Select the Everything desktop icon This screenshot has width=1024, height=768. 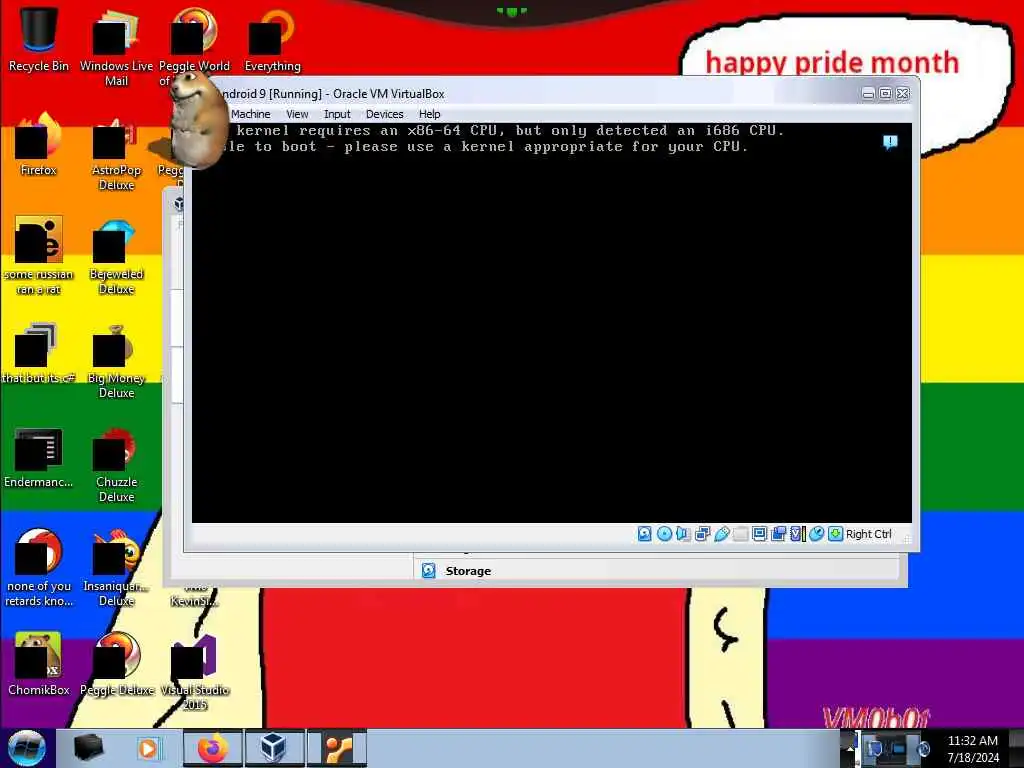(x=272, y=40)
